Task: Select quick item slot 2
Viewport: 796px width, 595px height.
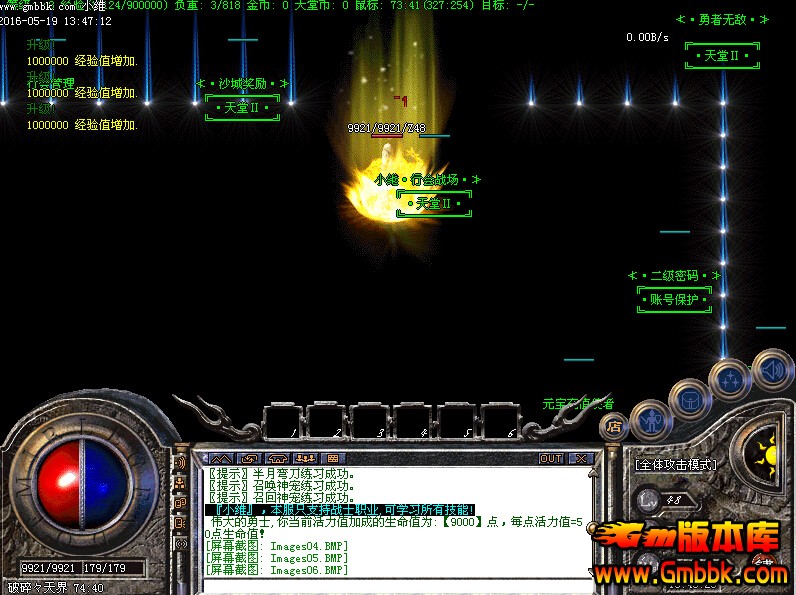Action: 326,421
